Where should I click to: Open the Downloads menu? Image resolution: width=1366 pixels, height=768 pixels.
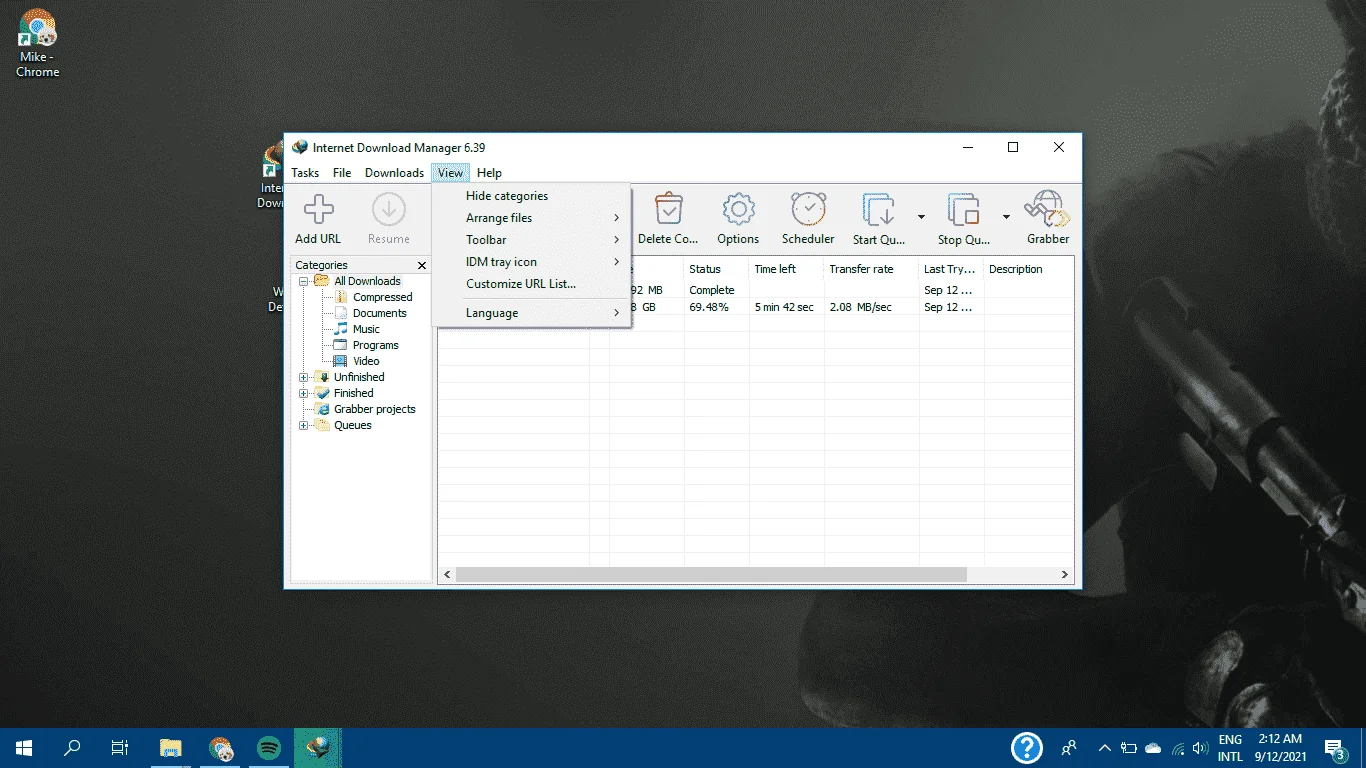(x=394, y=173)
